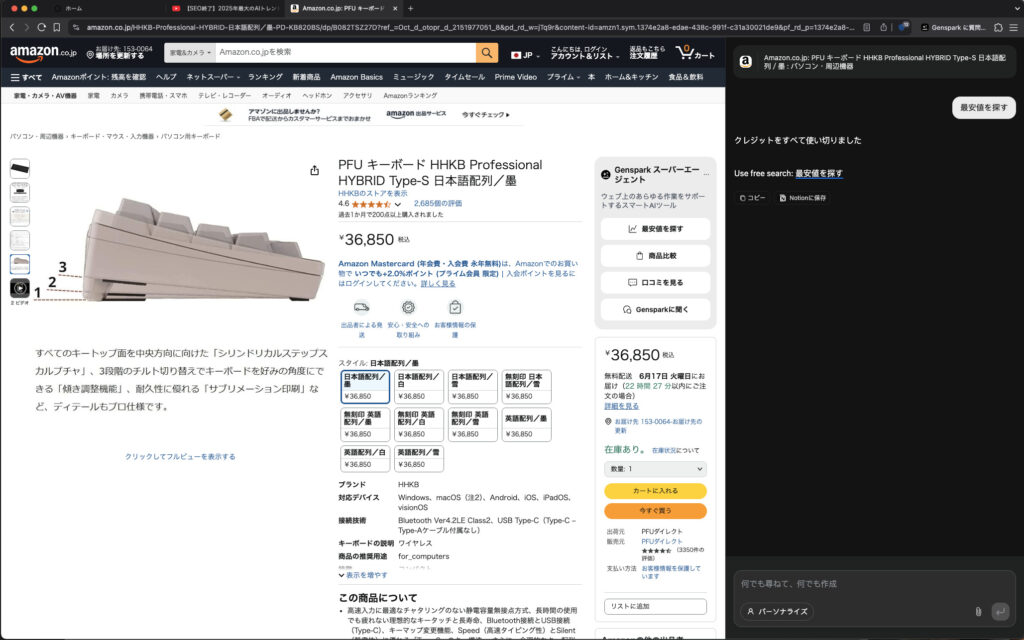The height and width of the screenshot is (640, 1024).
Task: Open the 2,685個の評価 reviews link
Action: (x=438, y=204)
